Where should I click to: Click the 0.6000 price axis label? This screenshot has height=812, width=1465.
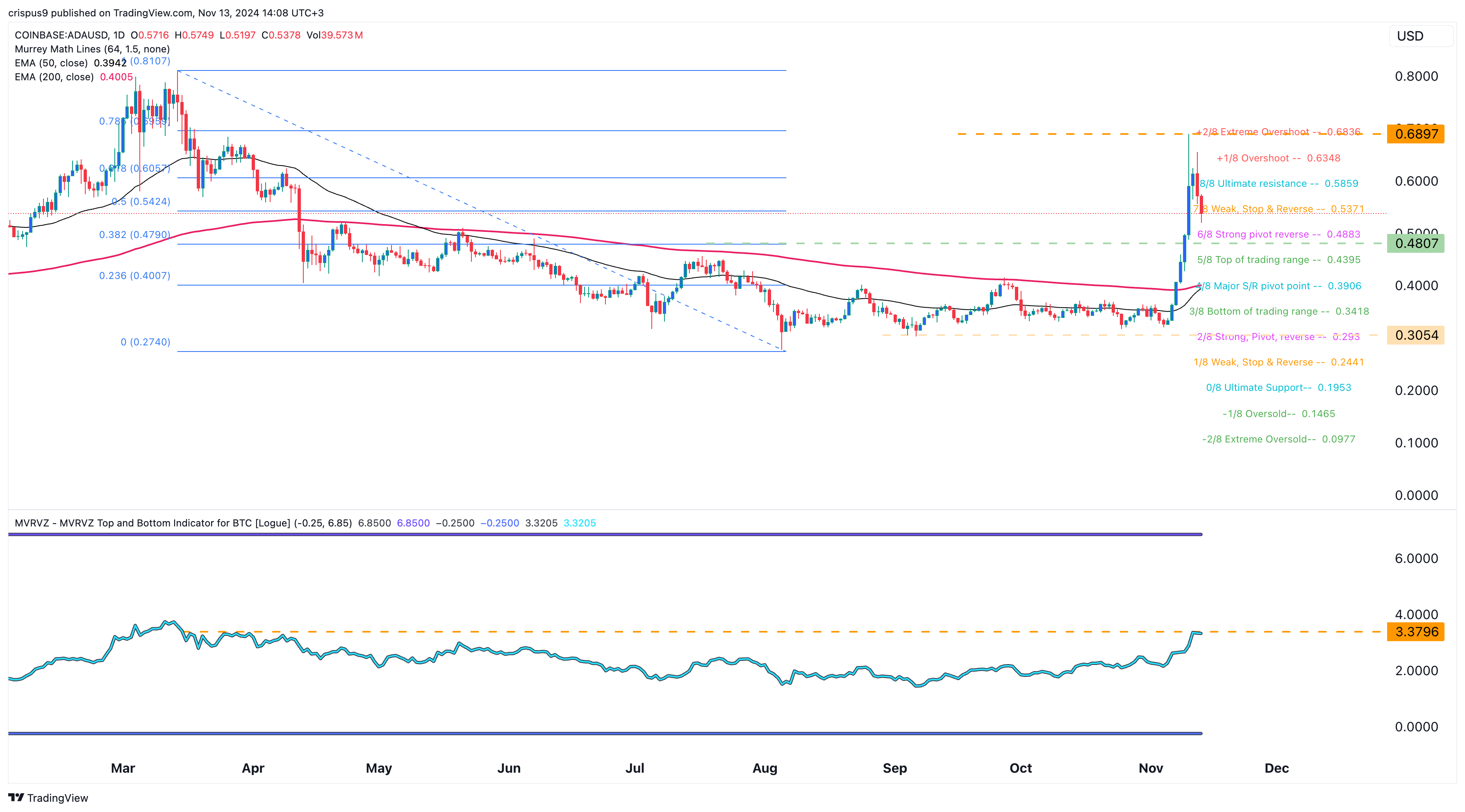pos(1416,181)
